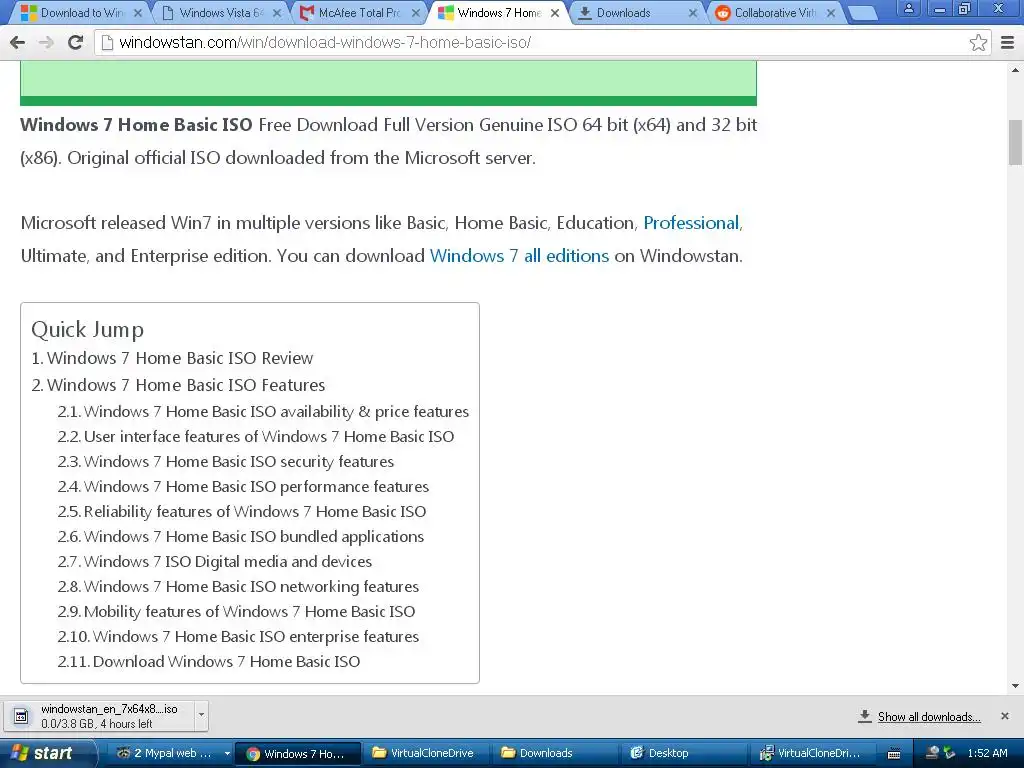Click the user profile icon in title bar
1024x768 pixels.
(908, 8)
